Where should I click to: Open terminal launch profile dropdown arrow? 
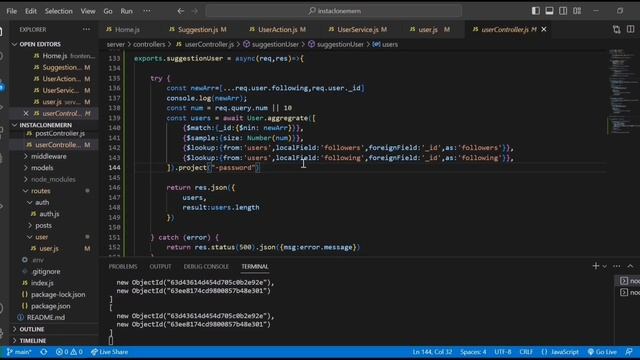point(604,266)
